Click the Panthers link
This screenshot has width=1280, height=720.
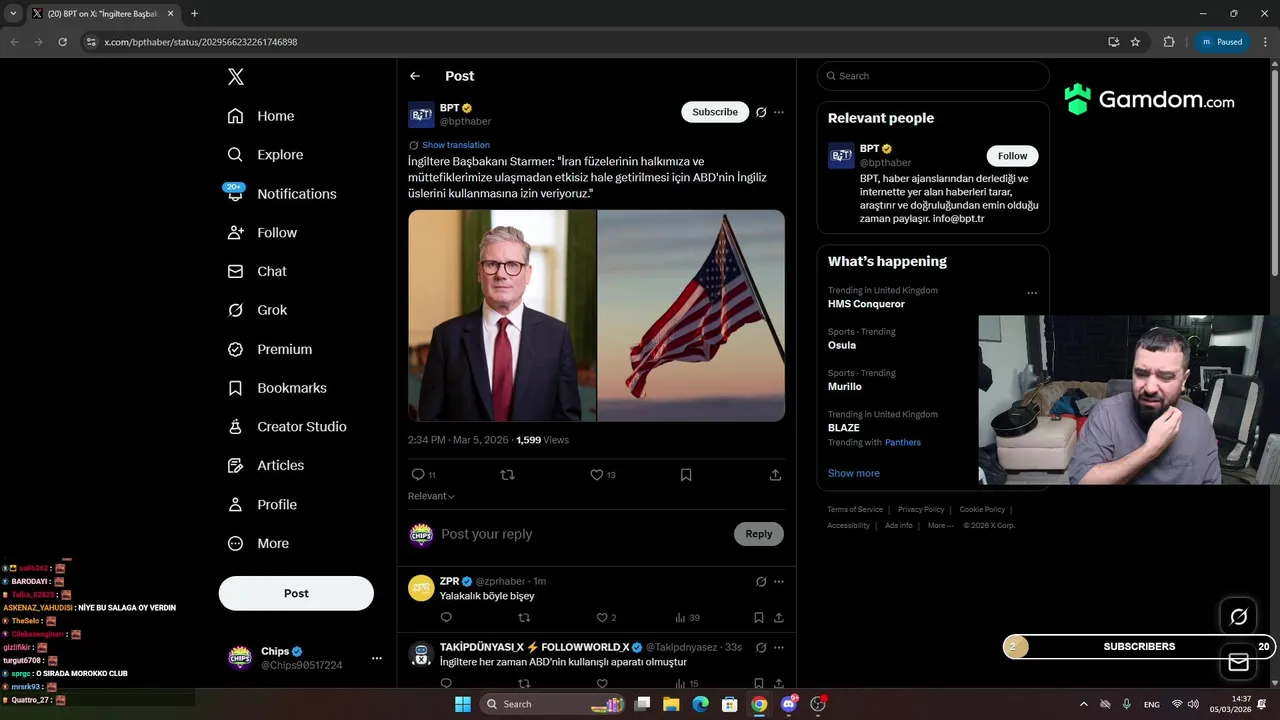point(903,442)
